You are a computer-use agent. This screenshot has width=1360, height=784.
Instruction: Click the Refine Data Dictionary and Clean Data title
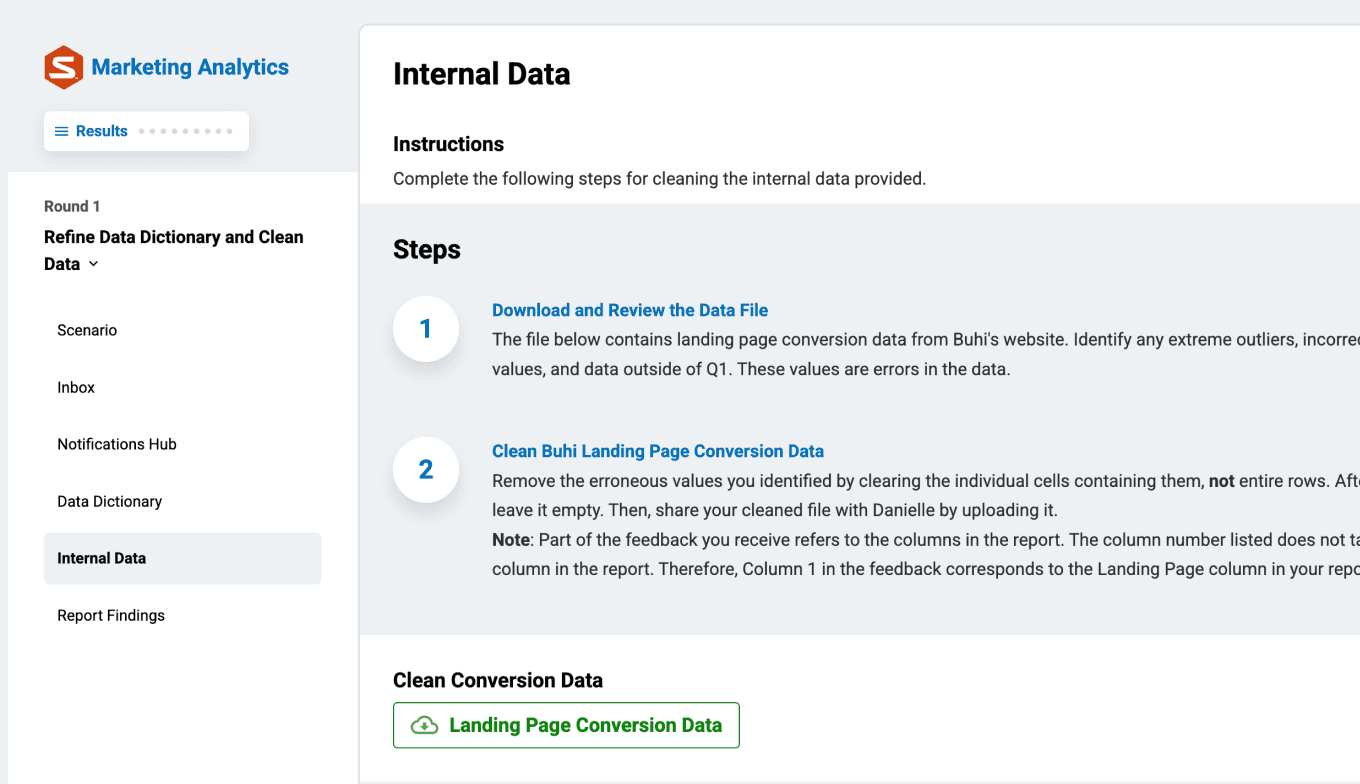coord(173,237)
